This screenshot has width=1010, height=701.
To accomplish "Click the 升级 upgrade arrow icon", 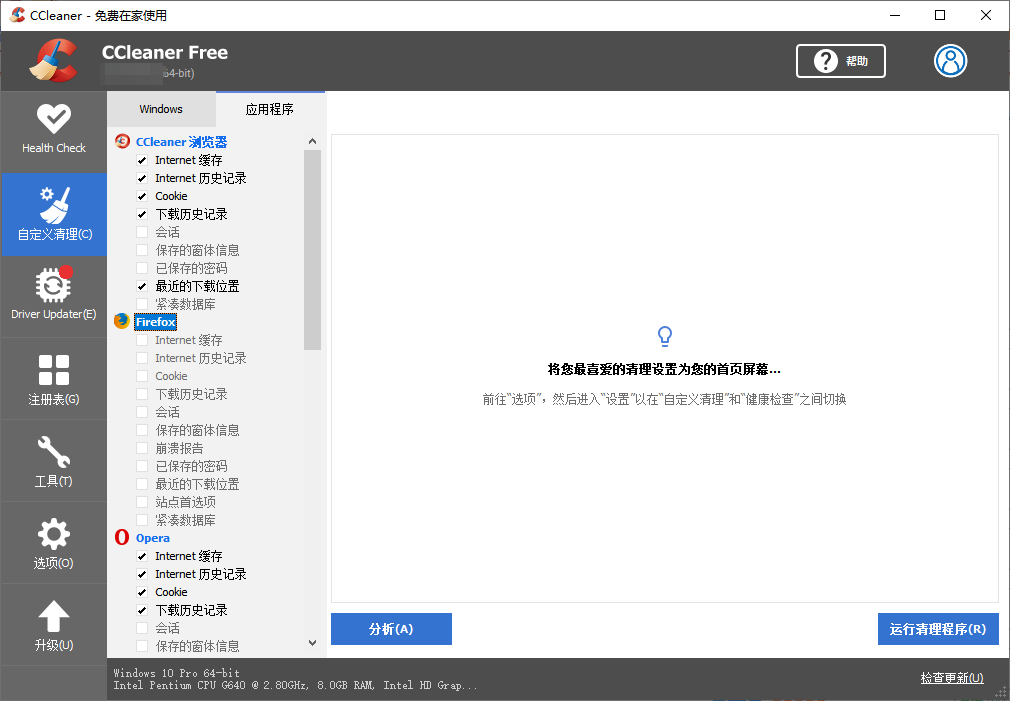I will tap(54, 624).
